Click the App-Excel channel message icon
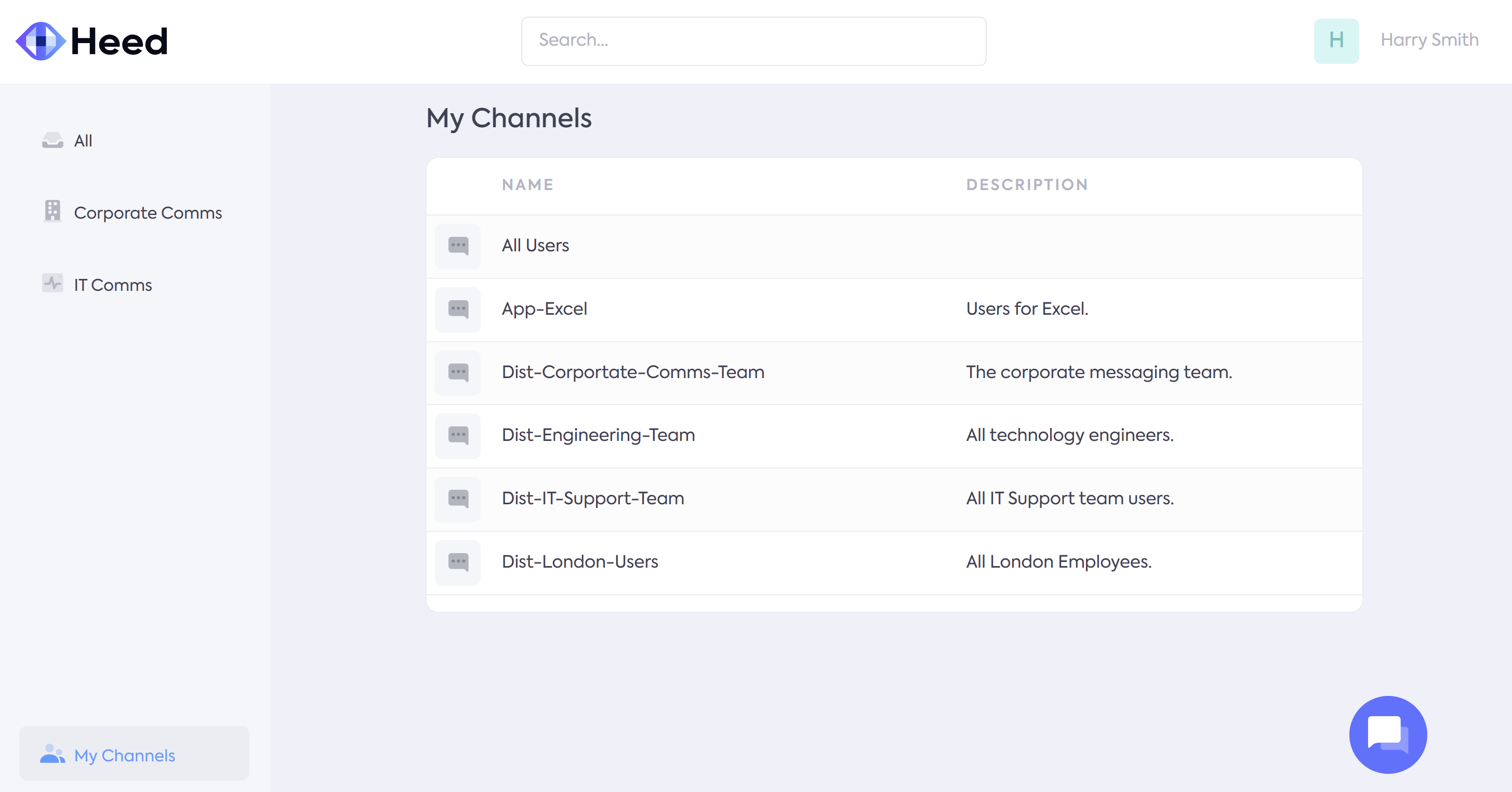The image size is (1512, 792). coord(458,308)
